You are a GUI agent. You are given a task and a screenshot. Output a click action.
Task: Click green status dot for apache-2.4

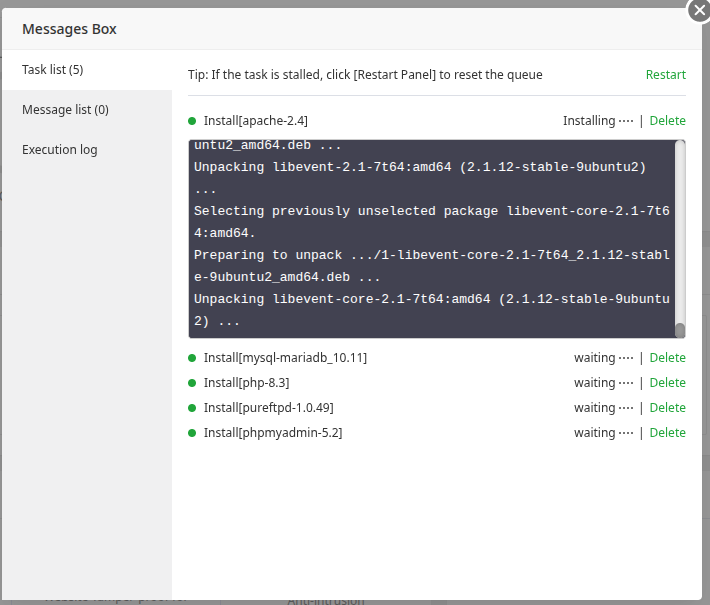[192, 121]
